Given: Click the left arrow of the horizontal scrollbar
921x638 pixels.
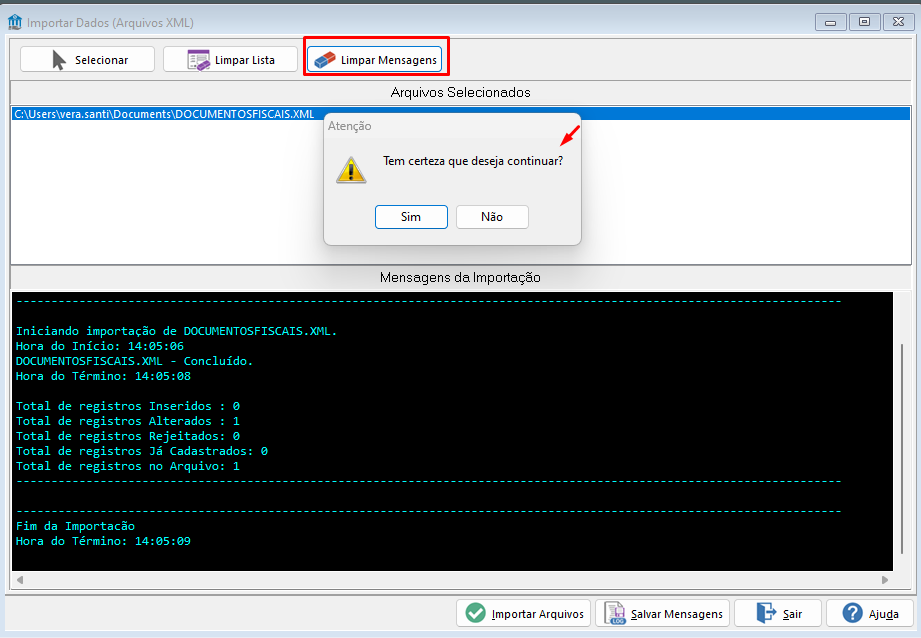Looking at the screenshot, I should (20, 580).
